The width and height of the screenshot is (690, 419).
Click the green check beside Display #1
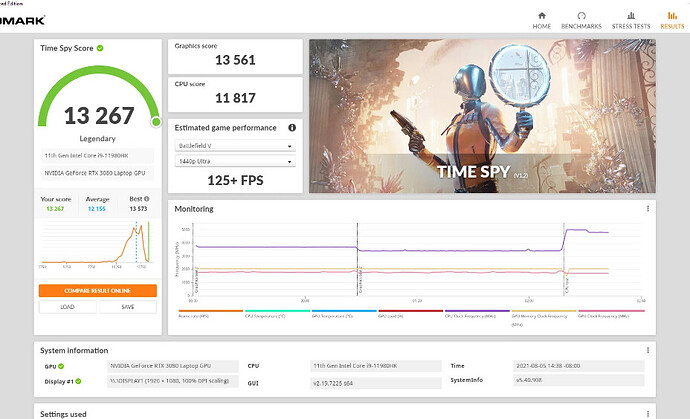pyautogui.click(x=78, y=381)
